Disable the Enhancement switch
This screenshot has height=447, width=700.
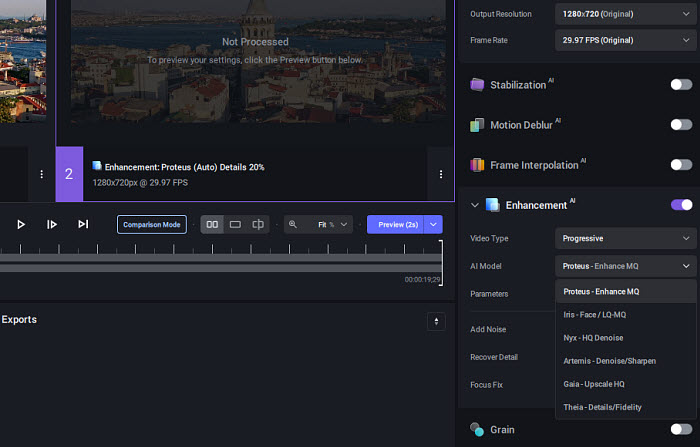pyautogui.click(x=681, y=205)
